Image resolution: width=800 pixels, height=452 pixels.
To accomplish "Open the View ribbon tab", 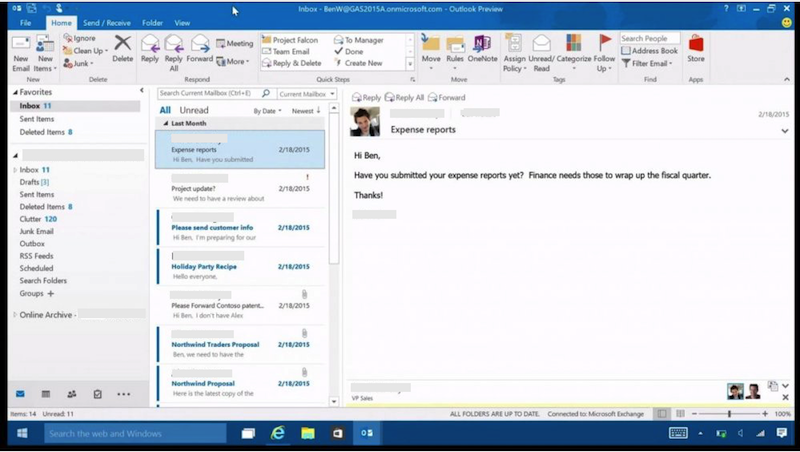I will click(x=182, y=23).
